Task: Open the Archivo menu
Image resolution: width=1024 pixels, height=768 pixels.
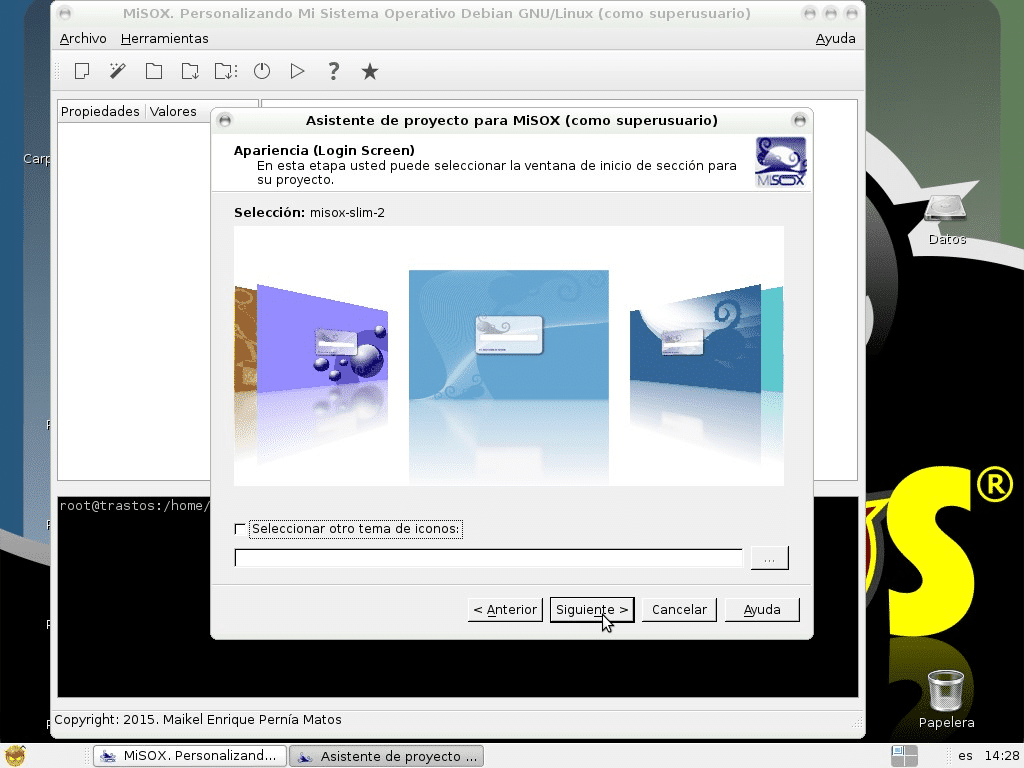Action: pyautogui.click(x=83, y=39)
